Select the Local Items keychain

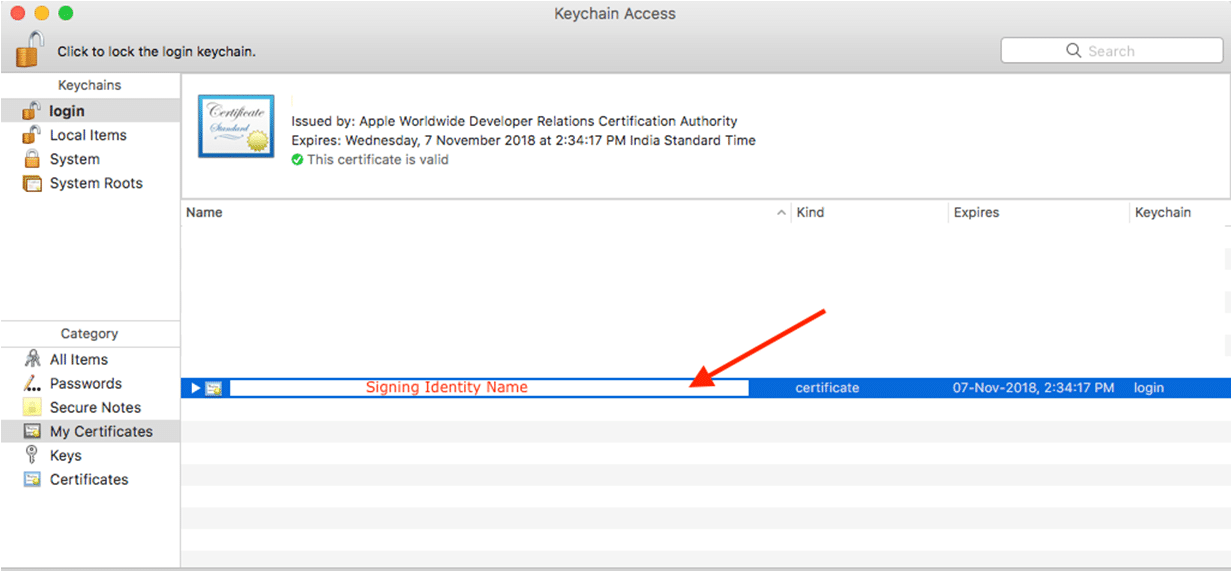pyautogui.click(x=90, y=135)
